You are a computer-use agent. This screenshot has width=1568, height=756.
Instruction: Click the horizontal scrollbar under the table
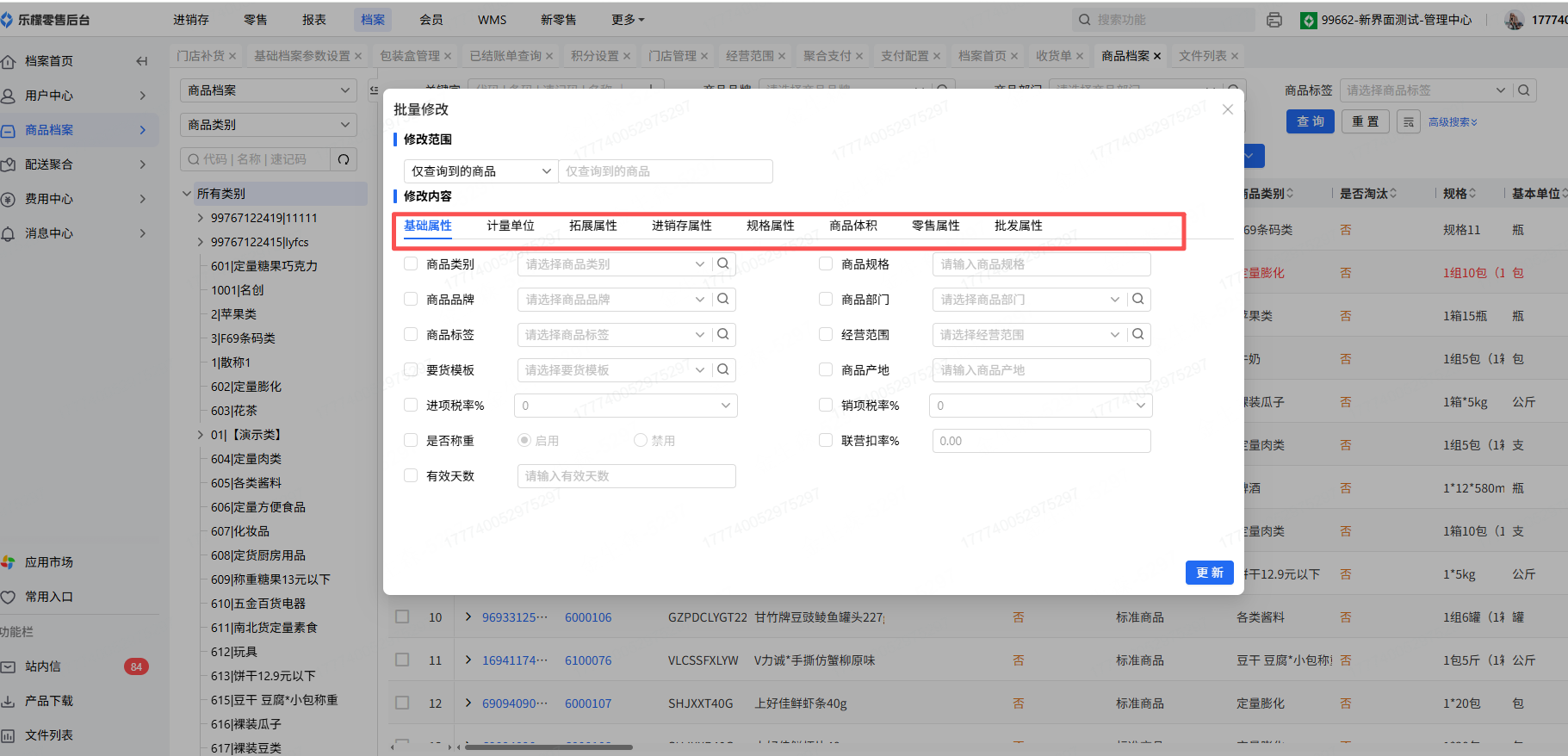click(548, 747)
